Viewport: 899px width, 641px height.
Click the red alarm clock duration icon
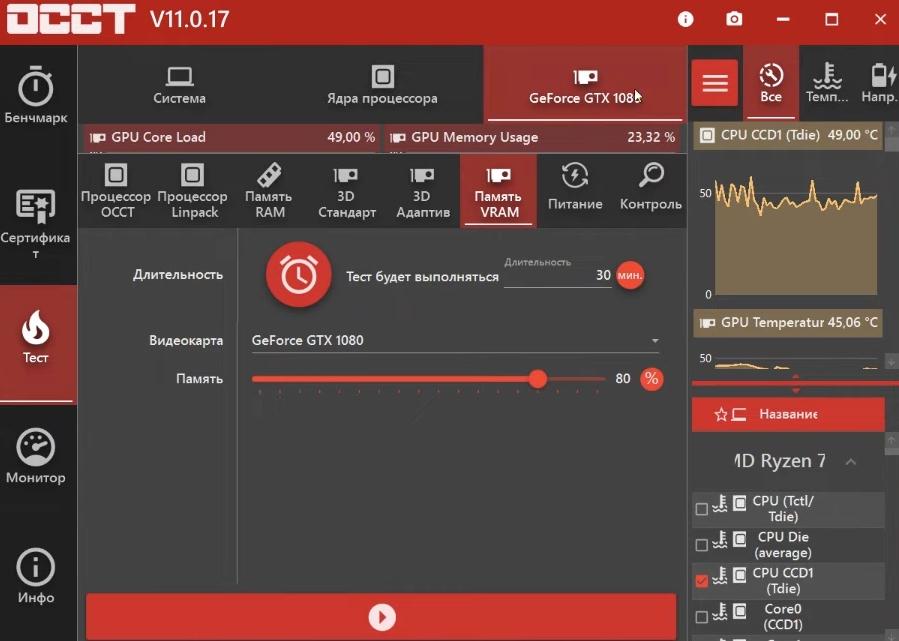point(298,274)
